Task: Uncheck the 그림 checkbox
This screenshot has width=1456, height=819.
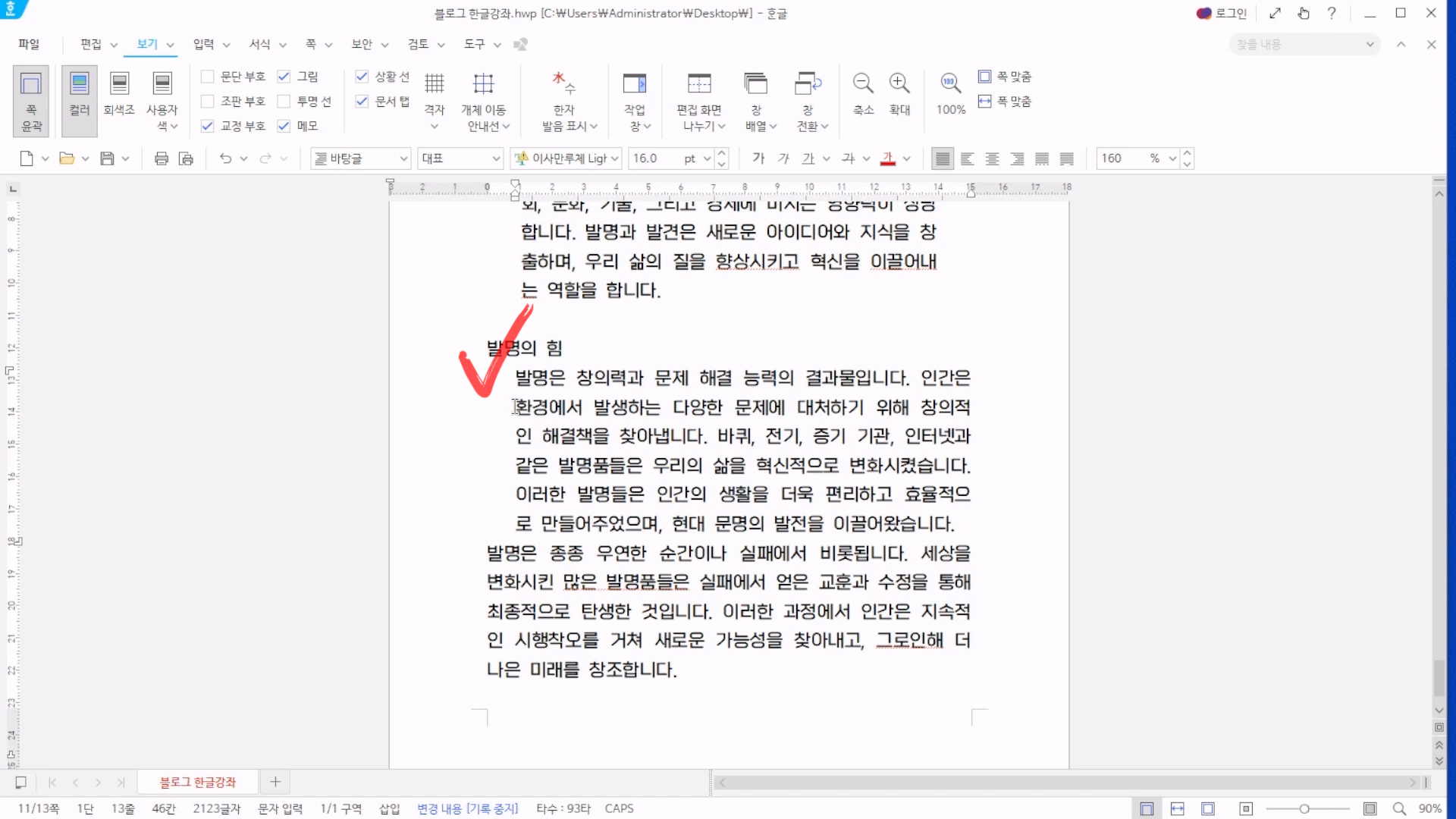Action: [284, 77]
